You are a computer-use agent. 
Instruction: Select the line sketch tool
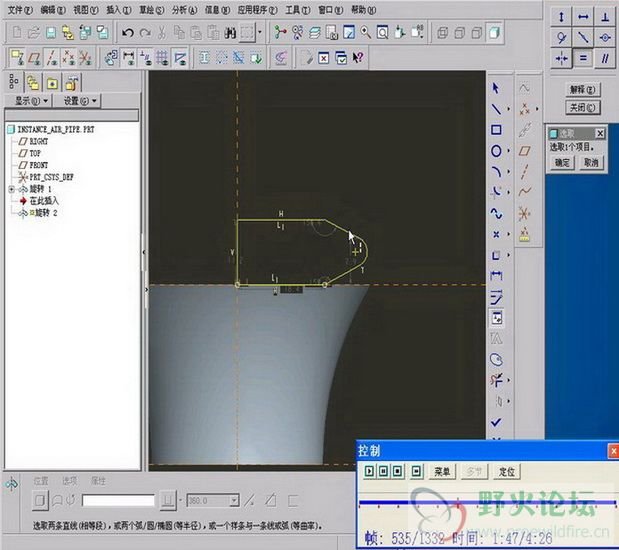(495, 108)
